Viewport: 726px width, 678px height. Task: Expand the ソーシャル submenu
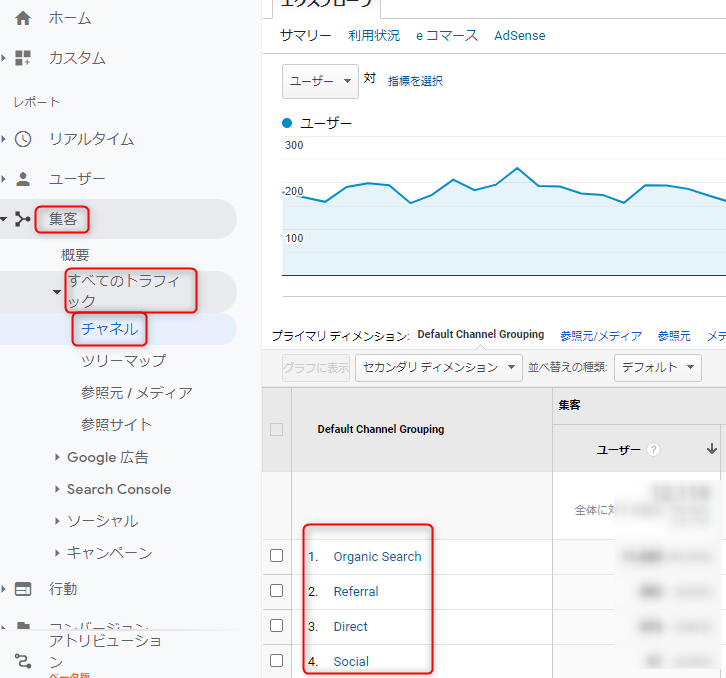click(57, 521)
